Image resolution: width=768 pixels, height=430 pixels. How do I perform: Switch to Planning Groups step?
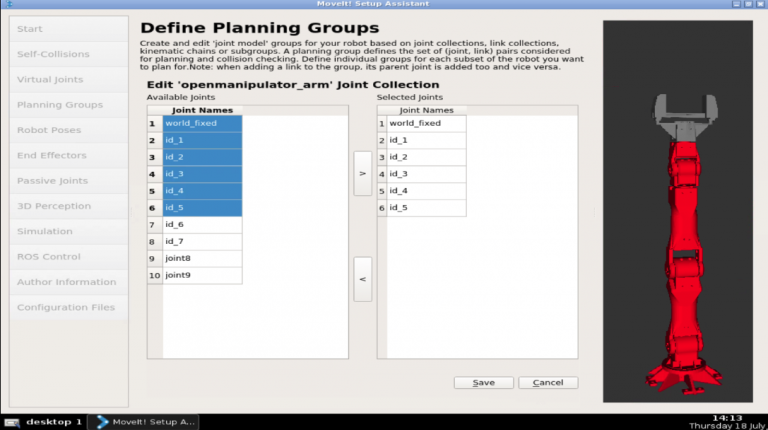coord(69,105)
